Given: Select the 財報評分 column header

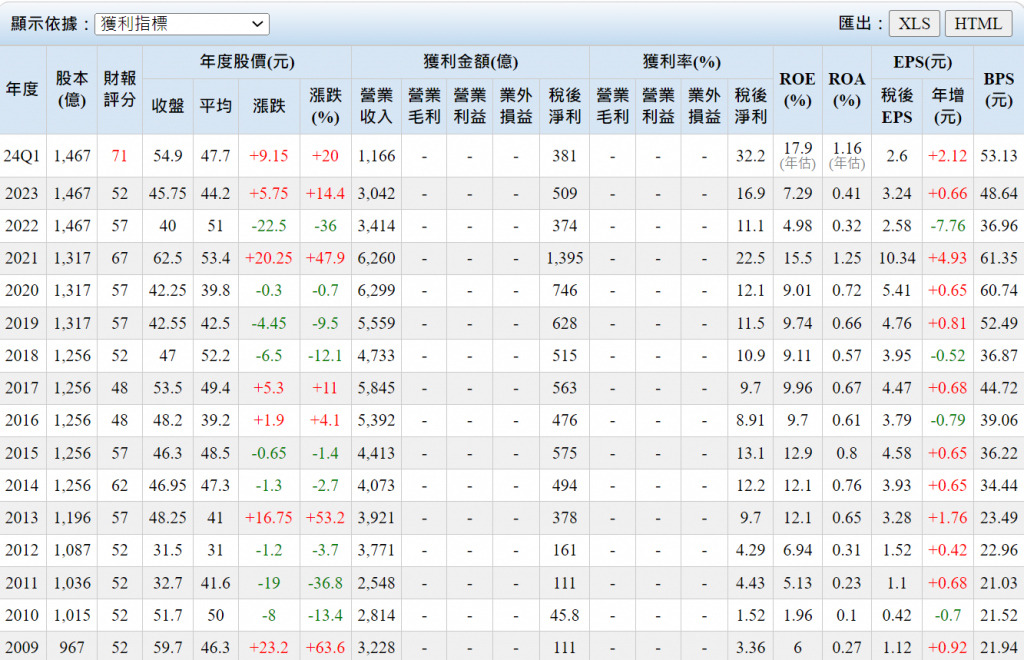Looking at the screenshot, I should pos(120,89).
